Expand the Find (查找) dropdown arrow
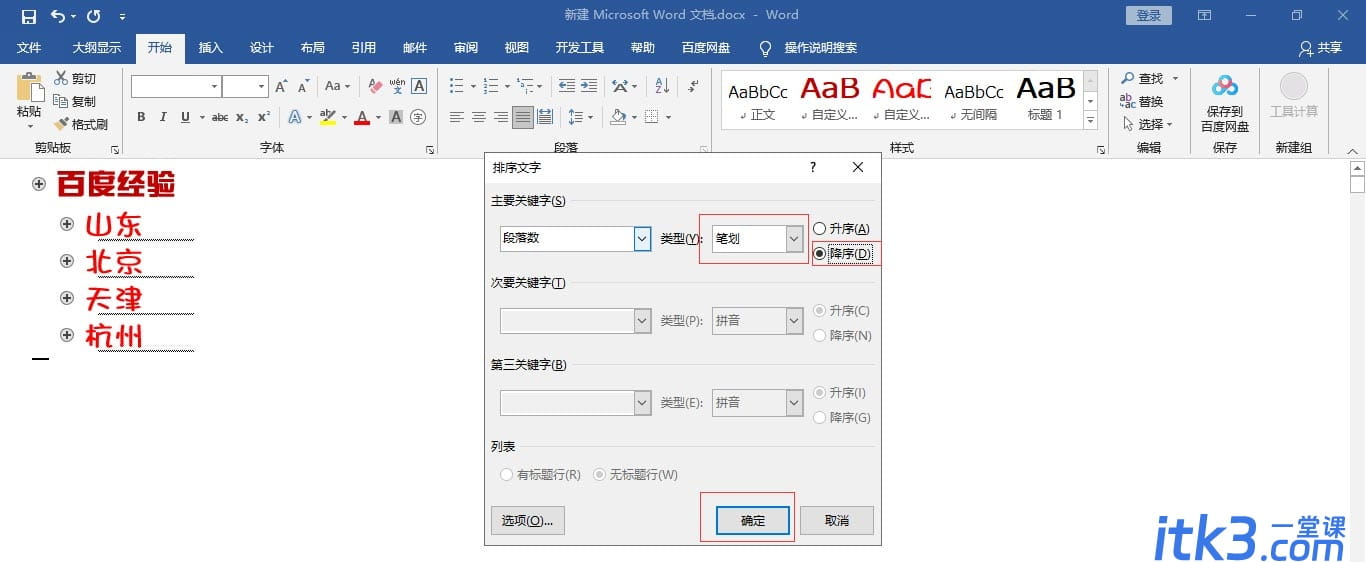Image resolution: width=1366 pixels, height=562 pixels. click(1175, 78)
